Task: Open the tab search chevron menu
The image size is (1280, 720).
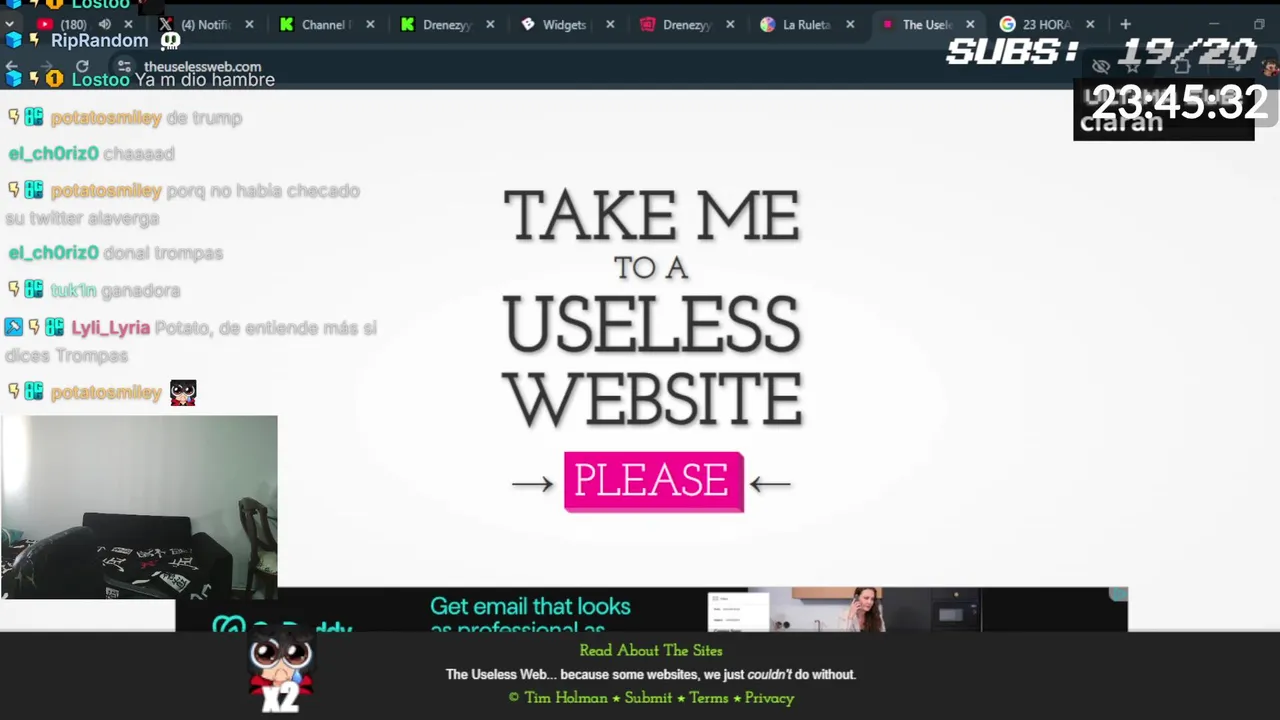Action: pos(9,24)
